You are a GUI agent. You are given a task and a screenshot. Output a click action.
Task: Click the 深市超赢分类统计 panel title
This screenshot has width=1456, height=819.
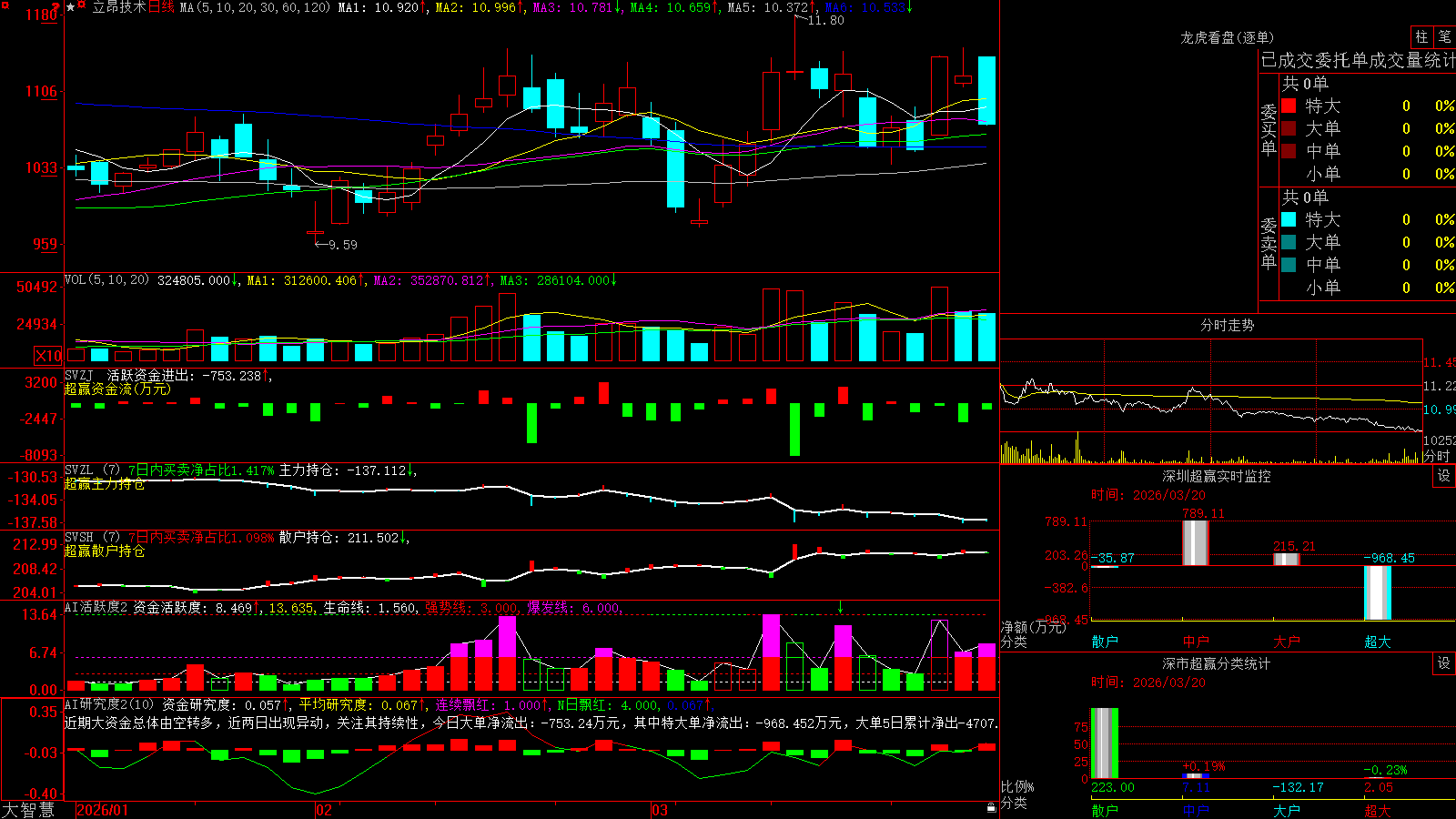tap(1217, 663)
